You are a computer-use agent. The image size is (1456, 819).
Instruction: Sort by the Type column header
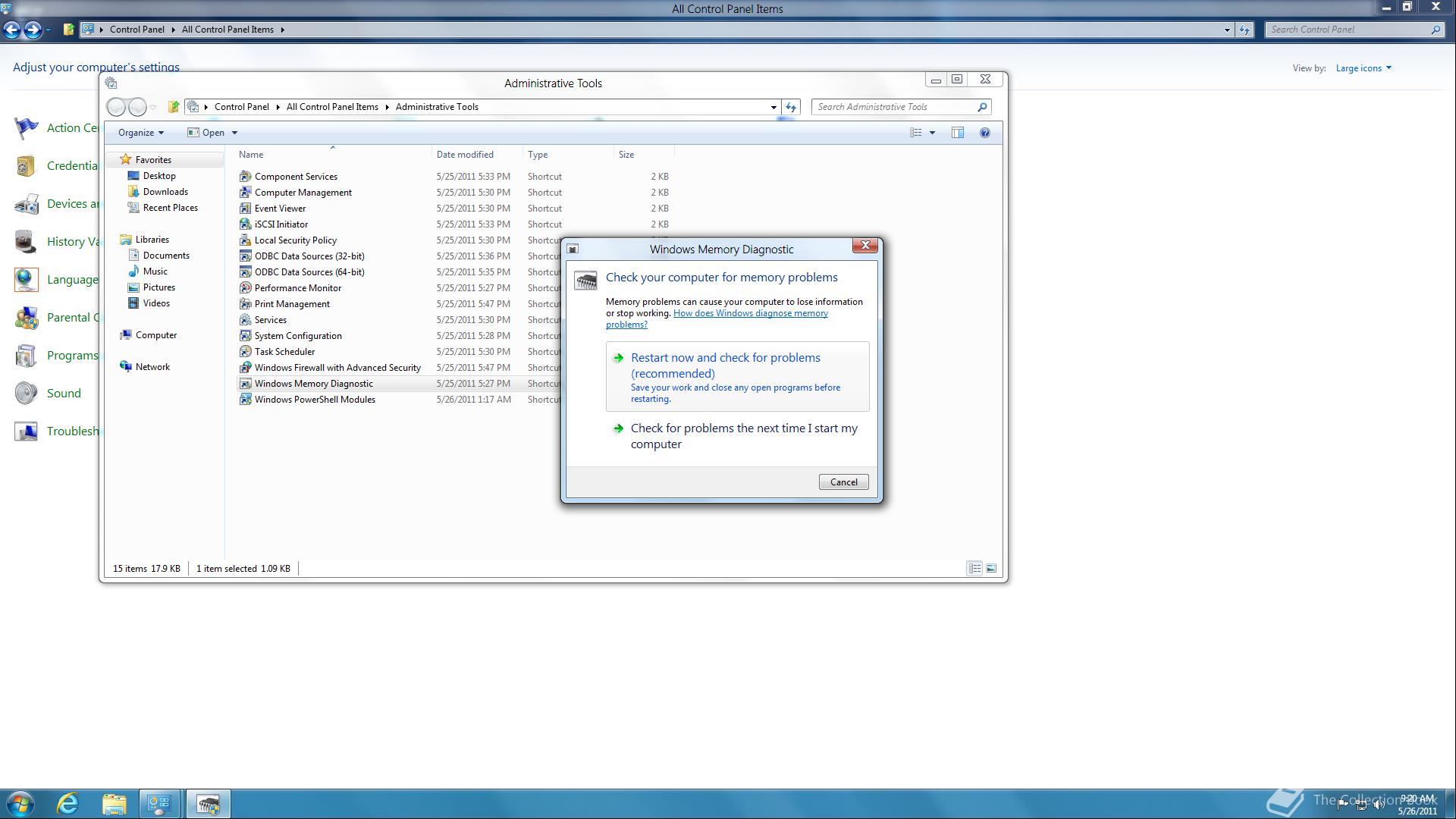pos(568,154)
